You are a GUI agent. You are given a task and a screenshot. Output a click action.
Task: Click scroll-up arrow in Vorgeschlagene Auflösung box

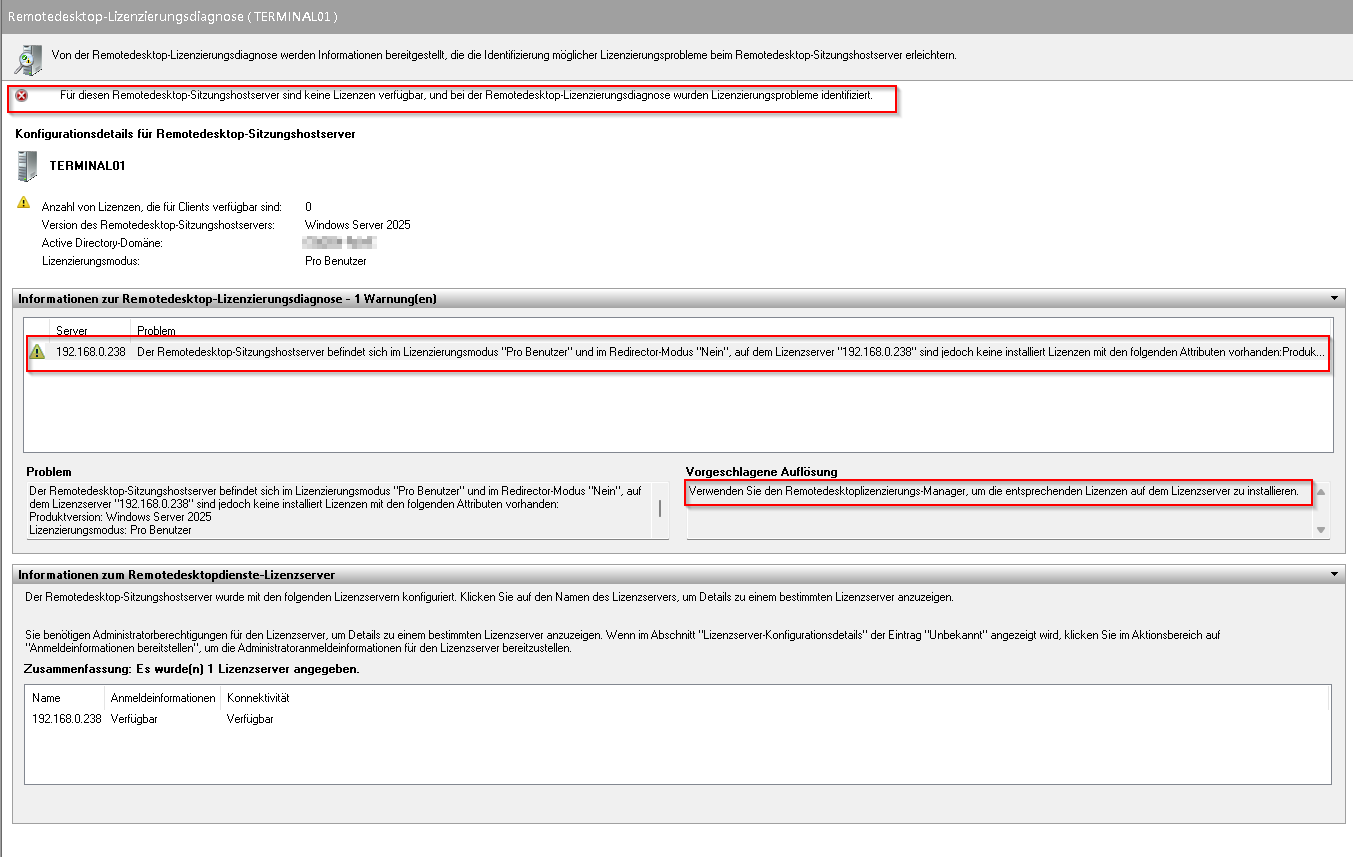coord(1321,492)
